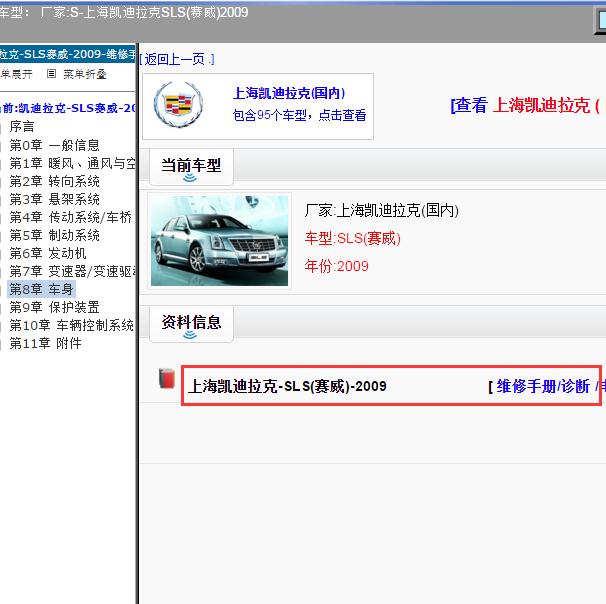Open 维修手册/诊断 link
This screenshot has width=606, height=604.
543,386
